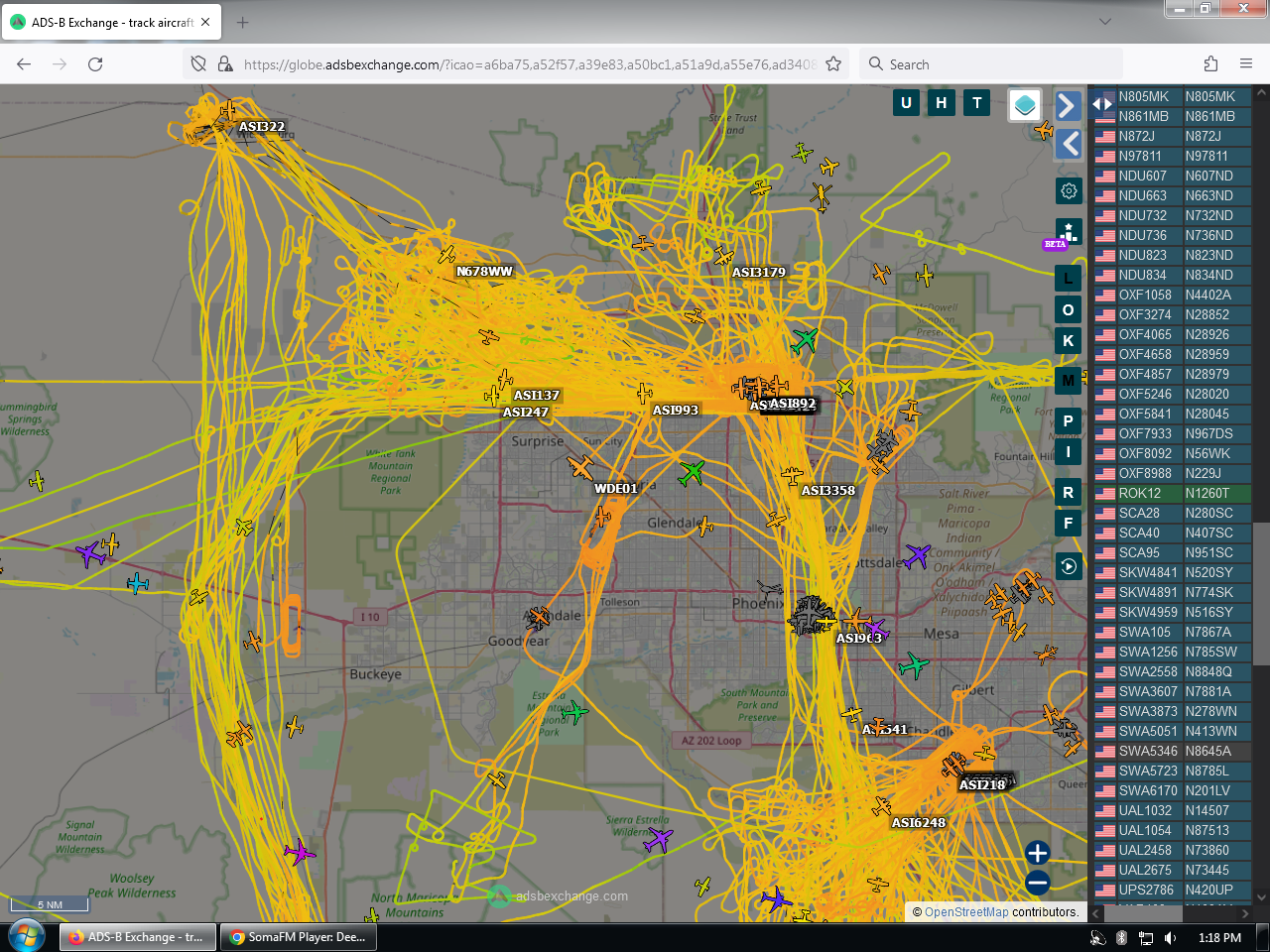Switch to ADS-B Exchange taskbar window

138,937
